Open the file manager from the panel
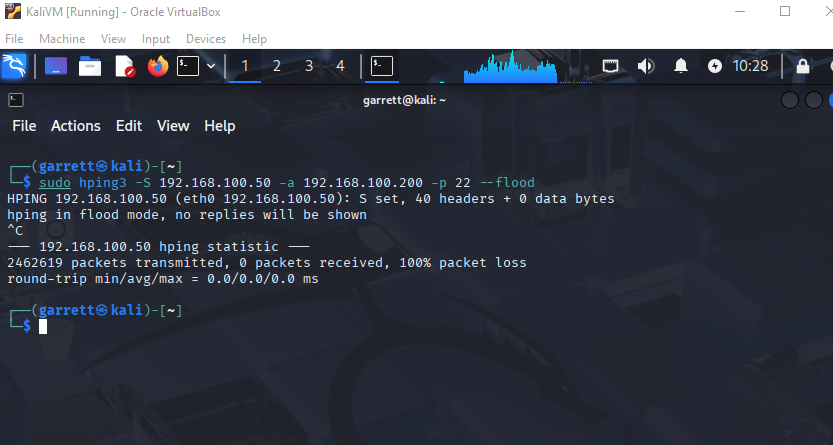The image size is (833, 445). tap(90, 66)
